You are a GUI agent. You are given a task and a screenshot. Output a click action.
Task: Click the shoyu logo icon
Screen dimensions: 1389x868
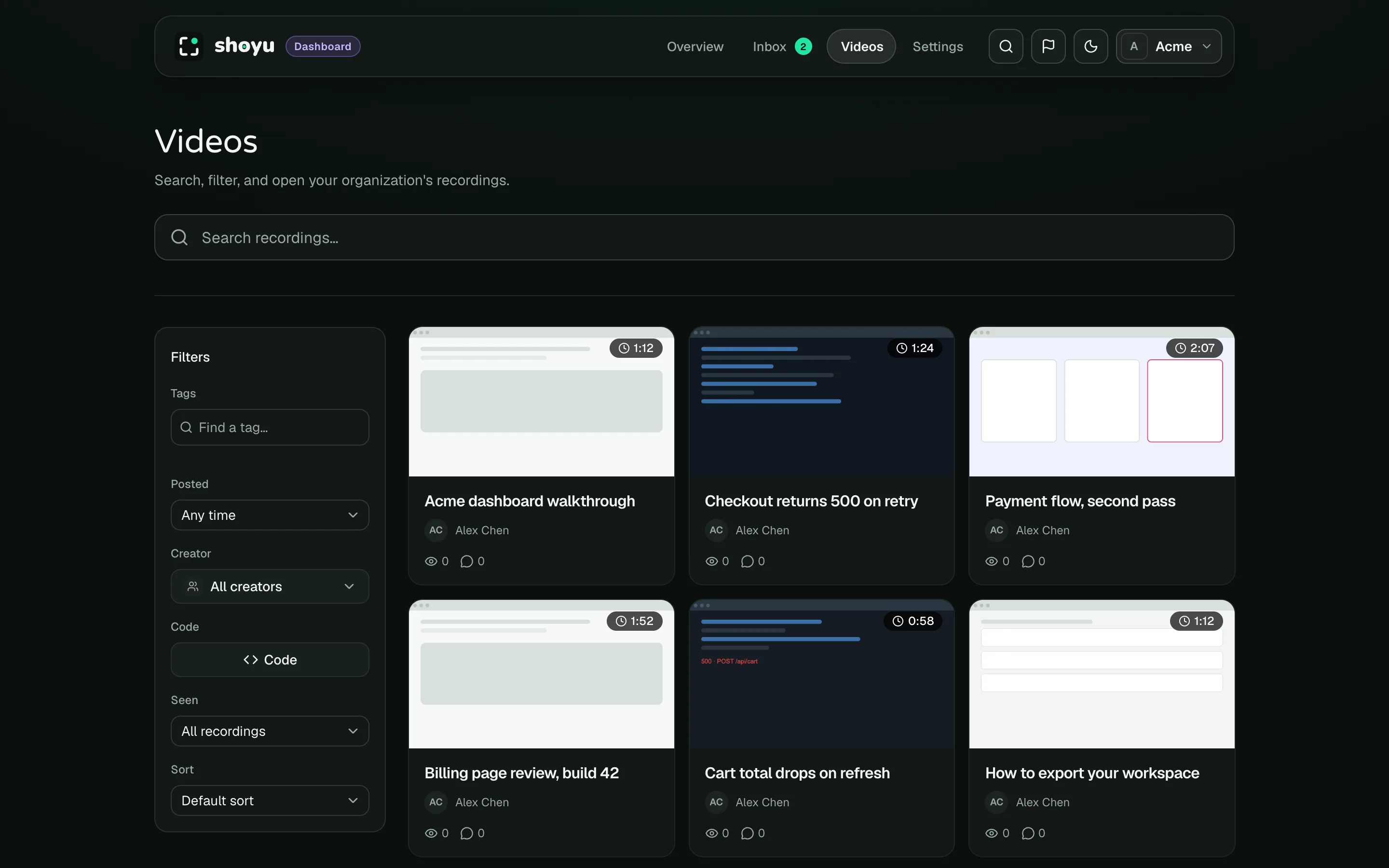point(189,46)
